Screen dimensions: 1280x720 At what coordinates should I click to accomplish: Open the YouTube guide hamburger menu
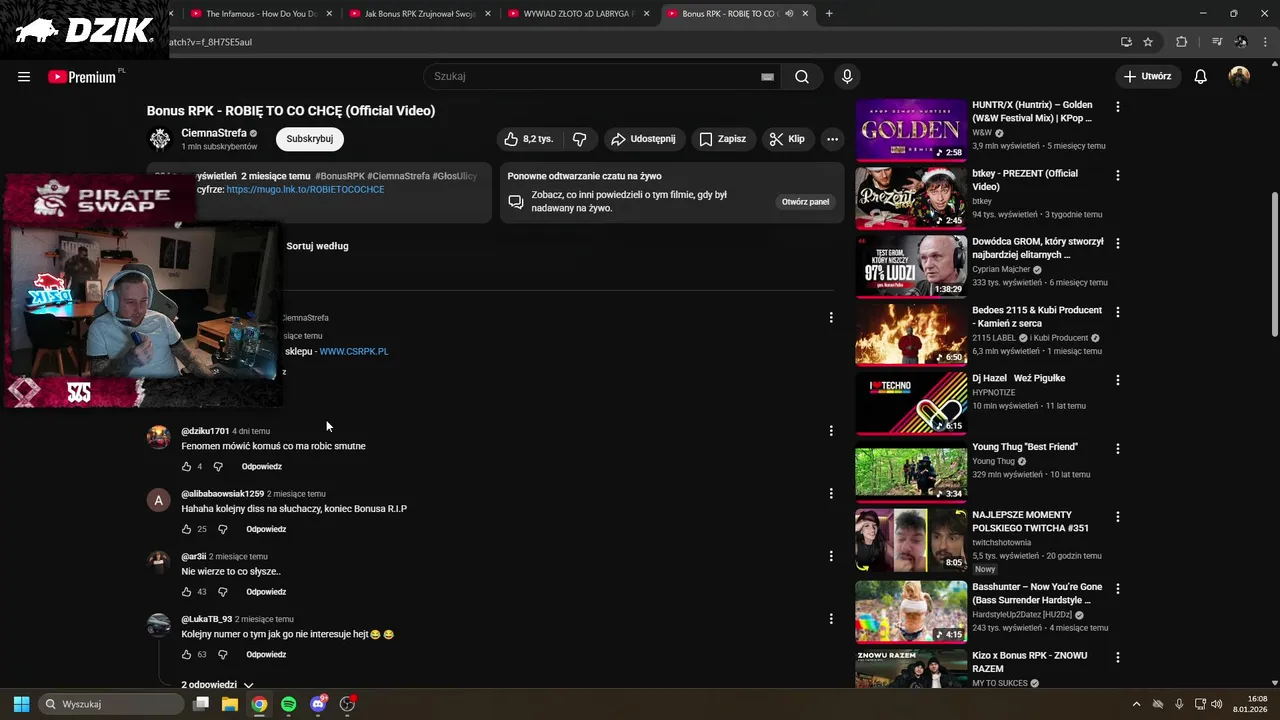pos(24,77)
